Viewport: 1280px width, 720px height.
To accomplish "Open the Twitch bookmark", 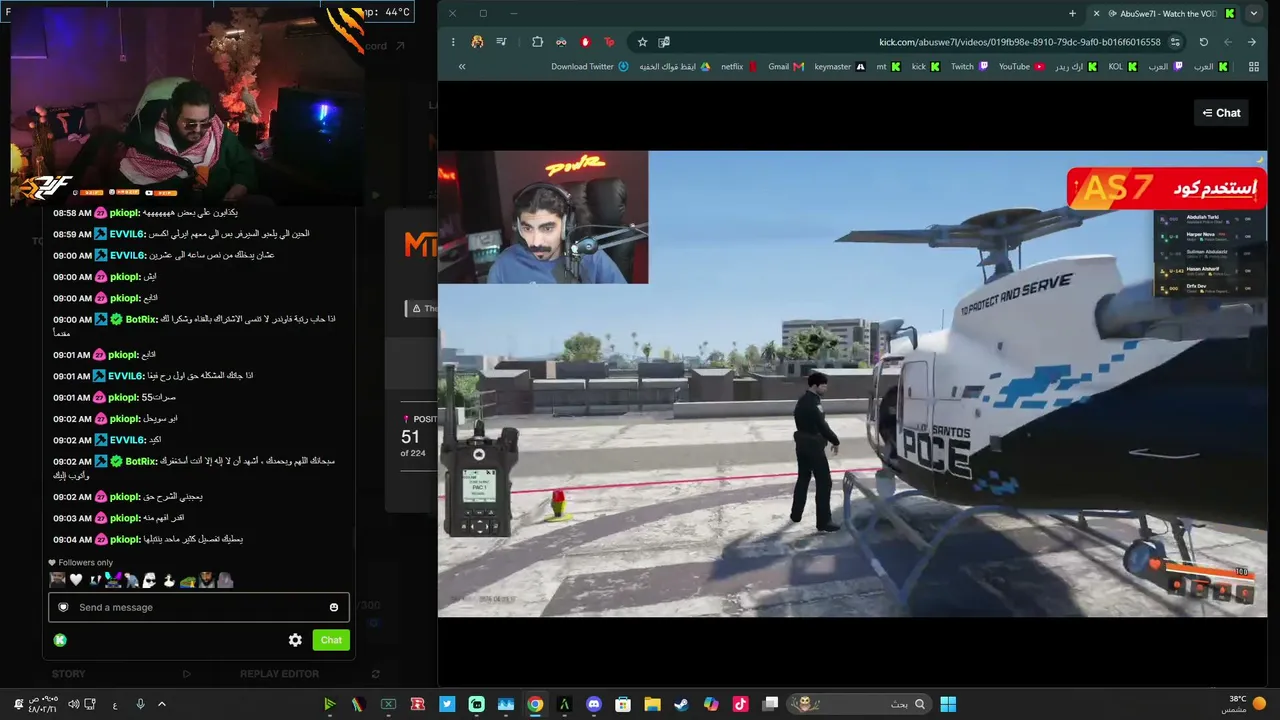I will click(969, 66).
